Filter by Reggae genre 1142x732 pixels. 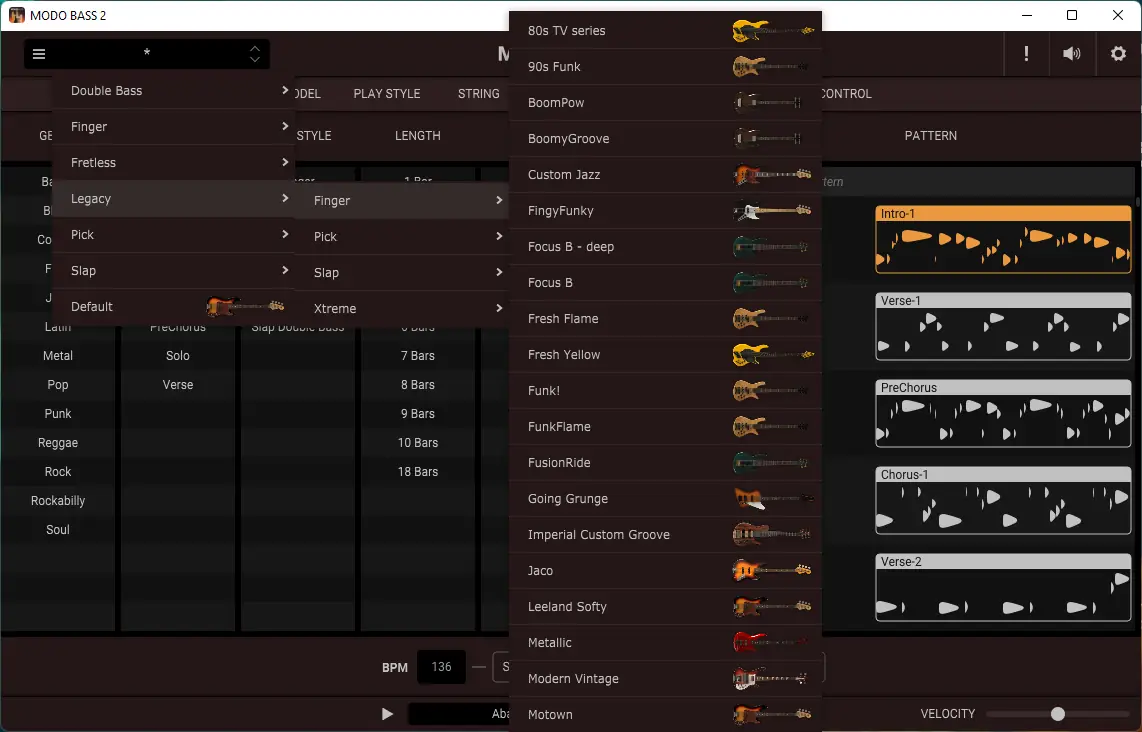tap(58, 443)
